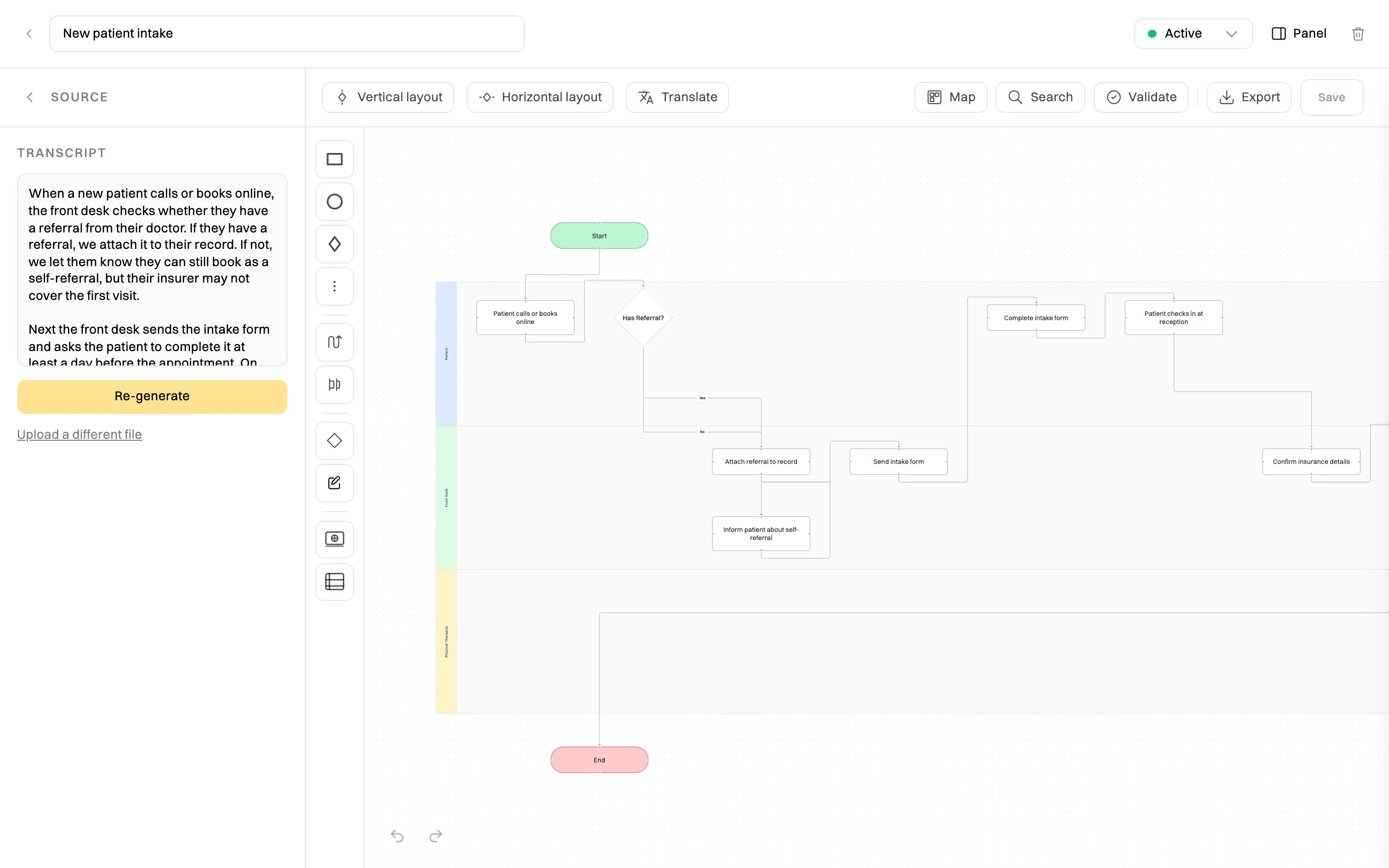The height and width of the screenshot is (868, 1389).
Task: Select the Start node
Action: click(599, 235)
